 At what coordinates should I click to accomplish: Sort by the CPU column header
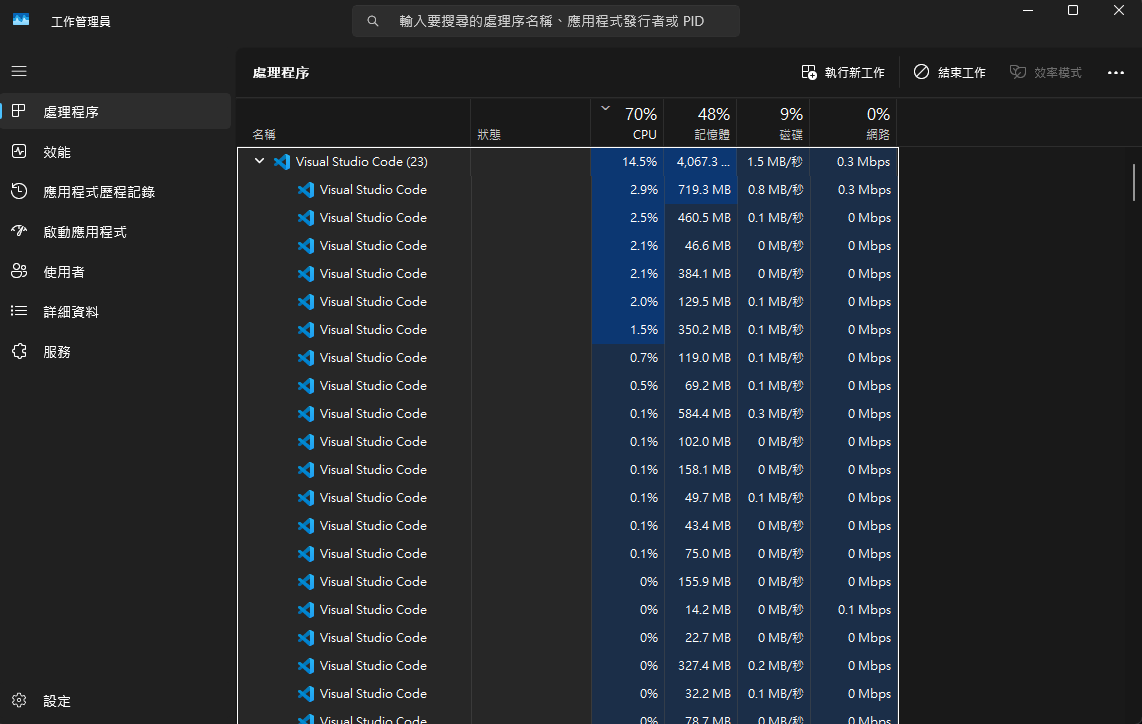(627, 122)
